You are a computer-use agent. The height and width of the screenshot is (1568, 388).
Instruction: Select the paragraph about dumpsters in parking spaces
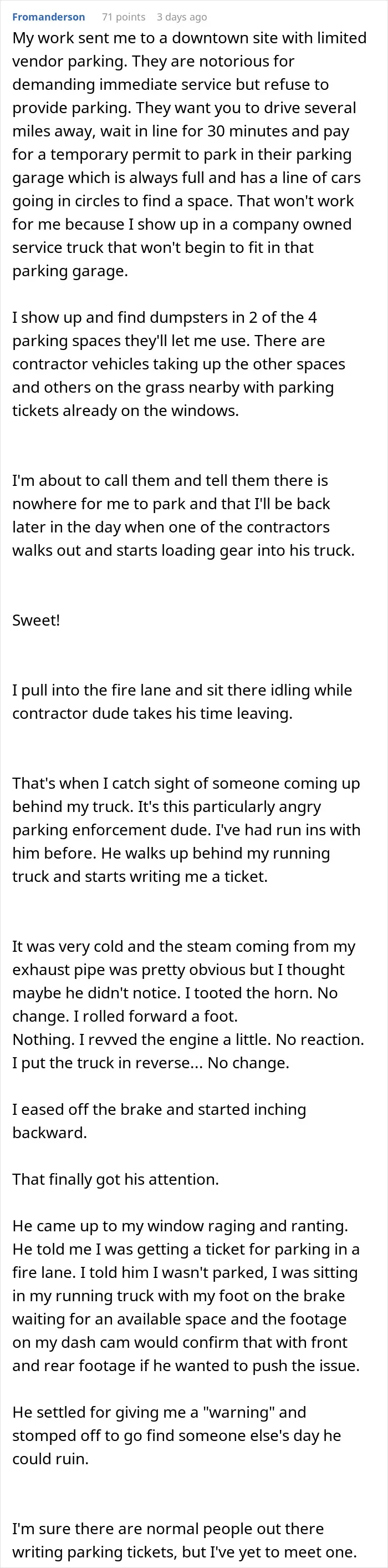point(179,363)
